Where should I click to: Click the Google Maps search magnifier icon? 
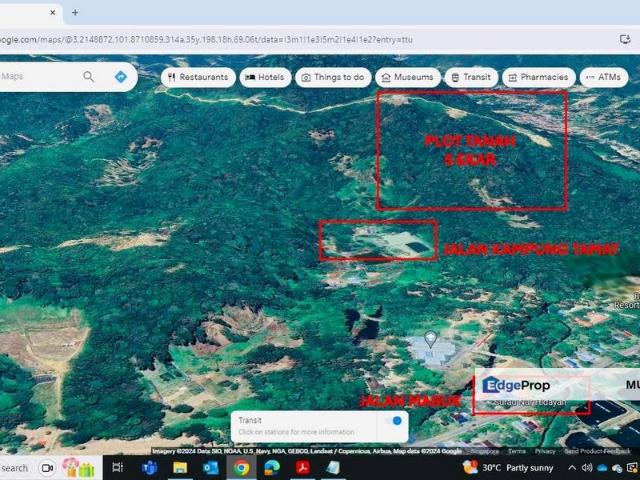[89, 76]
